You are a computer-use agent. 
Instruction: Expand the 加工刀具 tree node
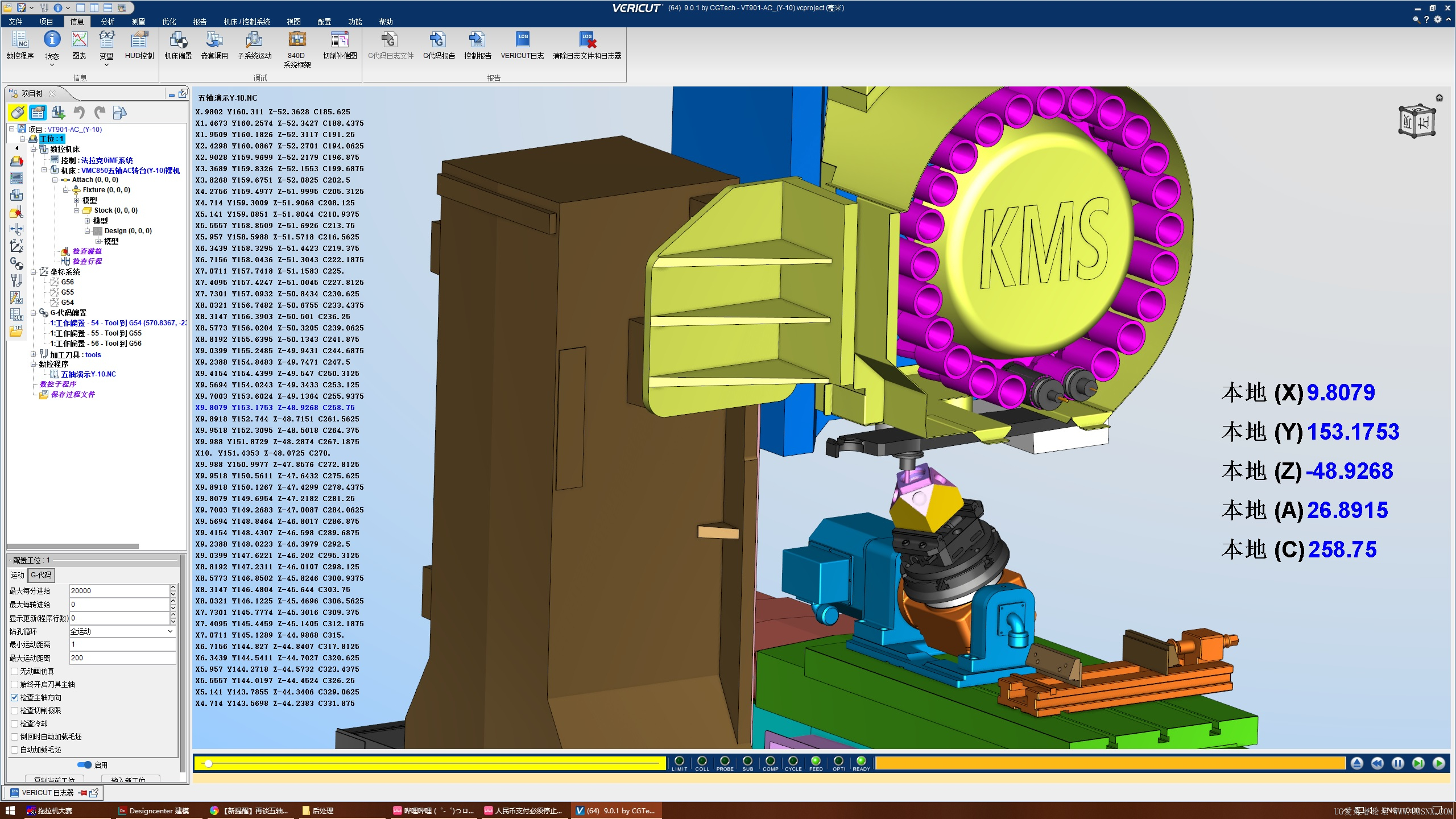34,354
